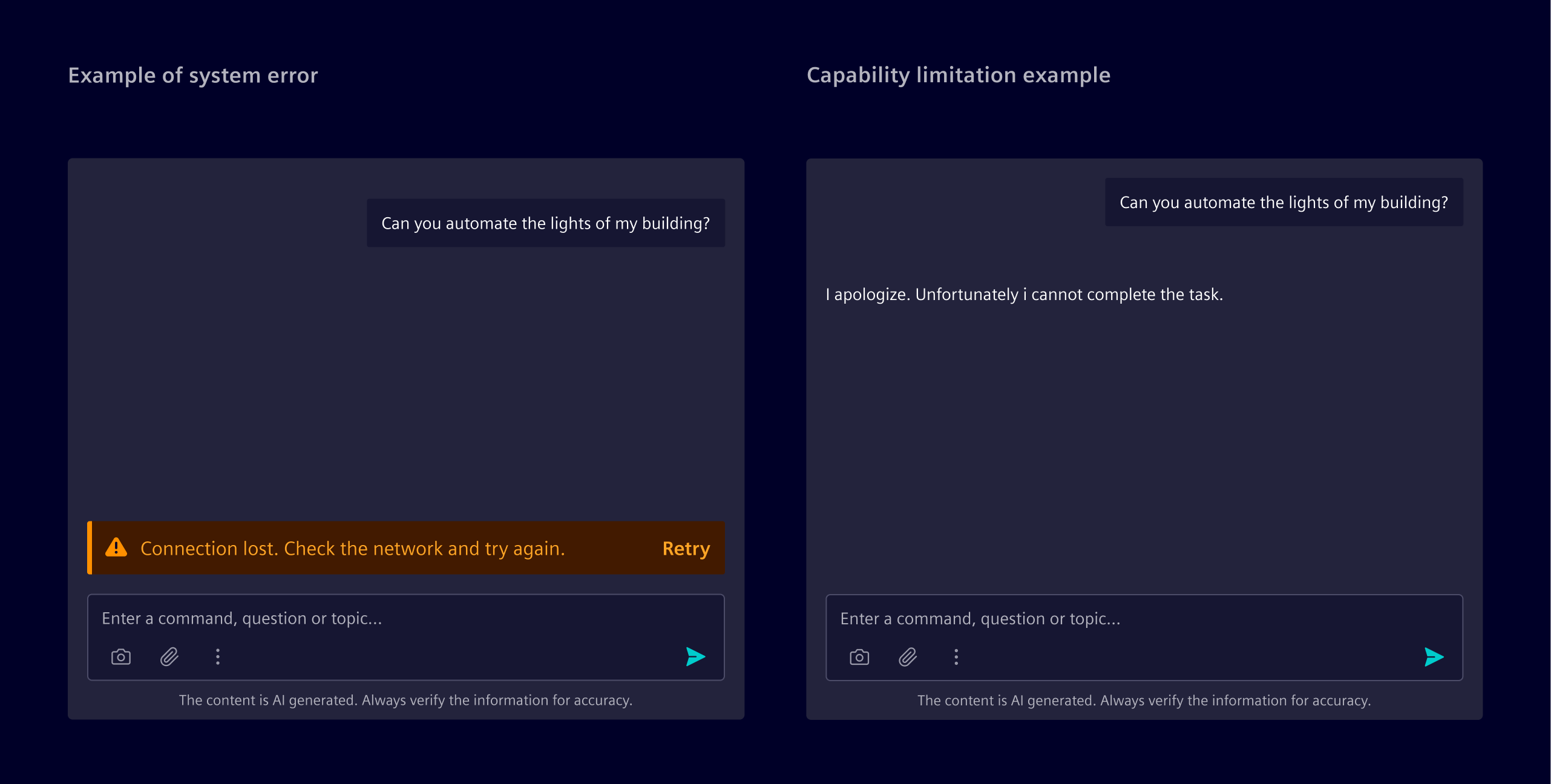Select the user question bubble in the capability chat
Viewport: 1551px width, 784px height.
(1284, 202)
